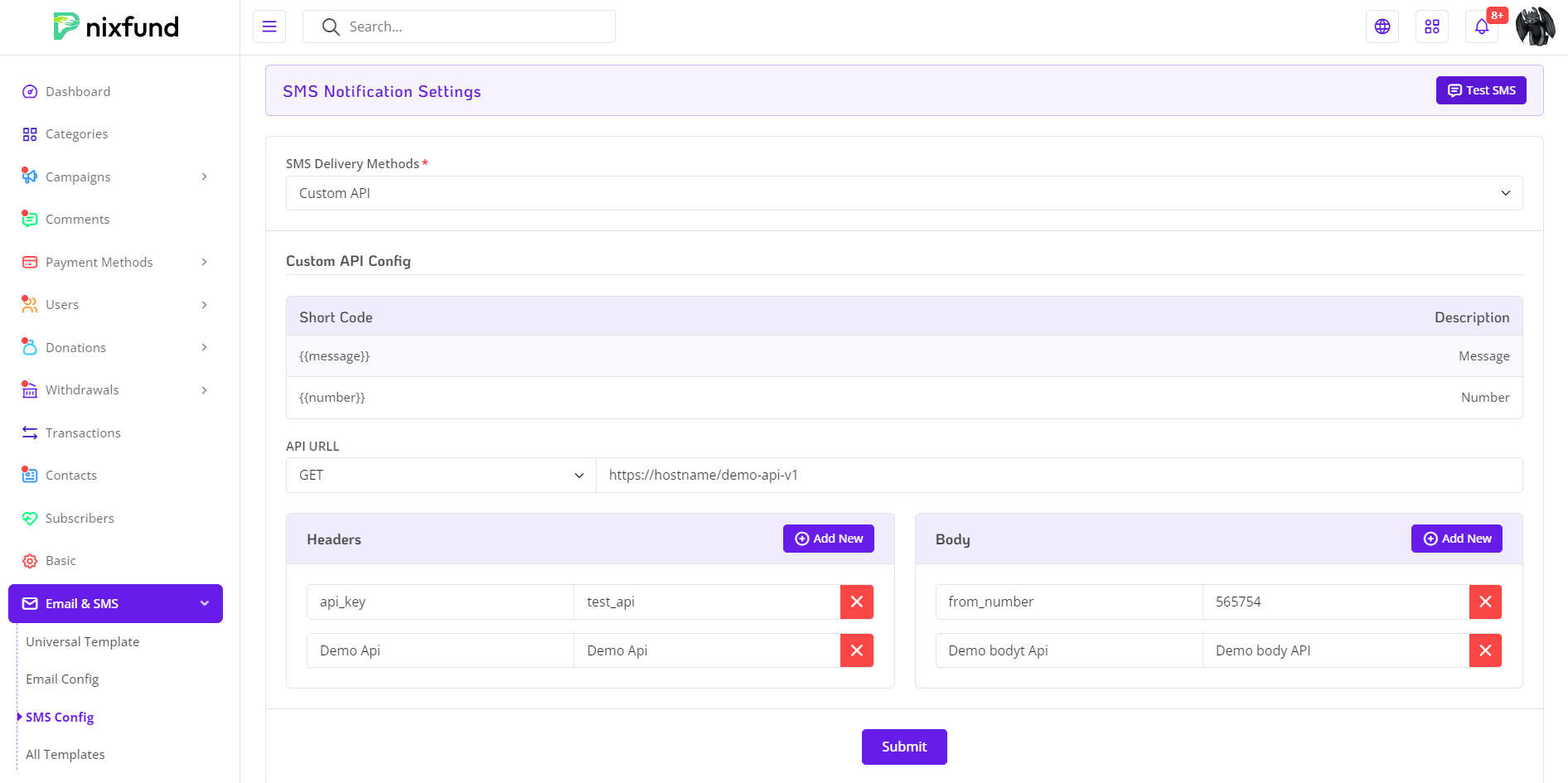Screen dimensions: 1568x783
Task: Click the hamburger sidebar toggle icon
Action: 269,27
